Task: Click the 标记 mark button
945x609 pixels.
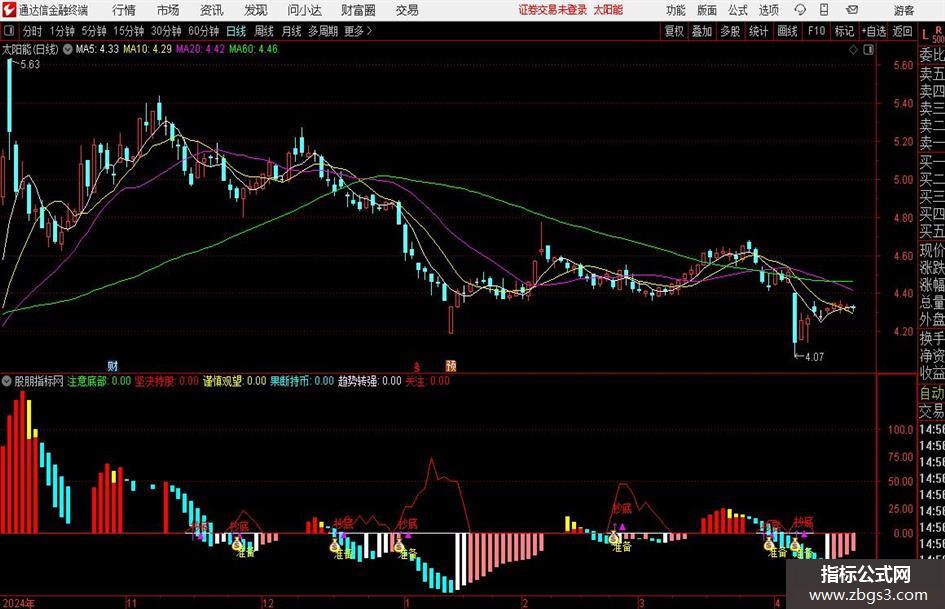Action: (x=844, y=31)
